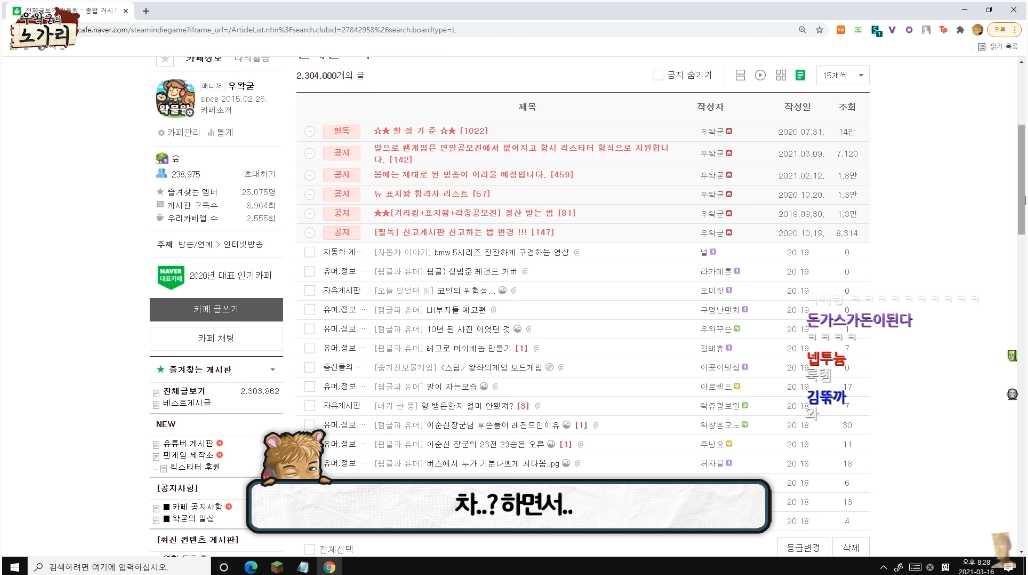Click the 조회 column header

click(x=847, y=107)
